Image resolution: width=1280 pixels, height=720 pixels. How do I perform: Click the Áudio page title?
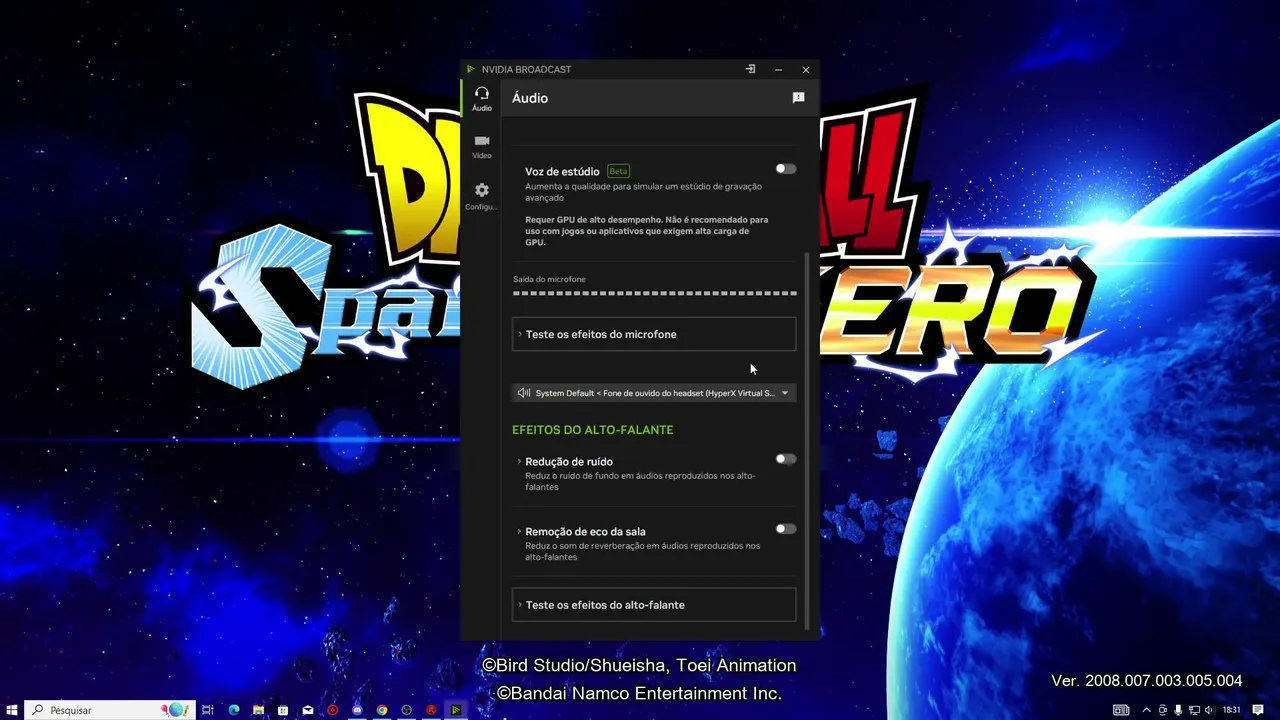pos(530,98)
